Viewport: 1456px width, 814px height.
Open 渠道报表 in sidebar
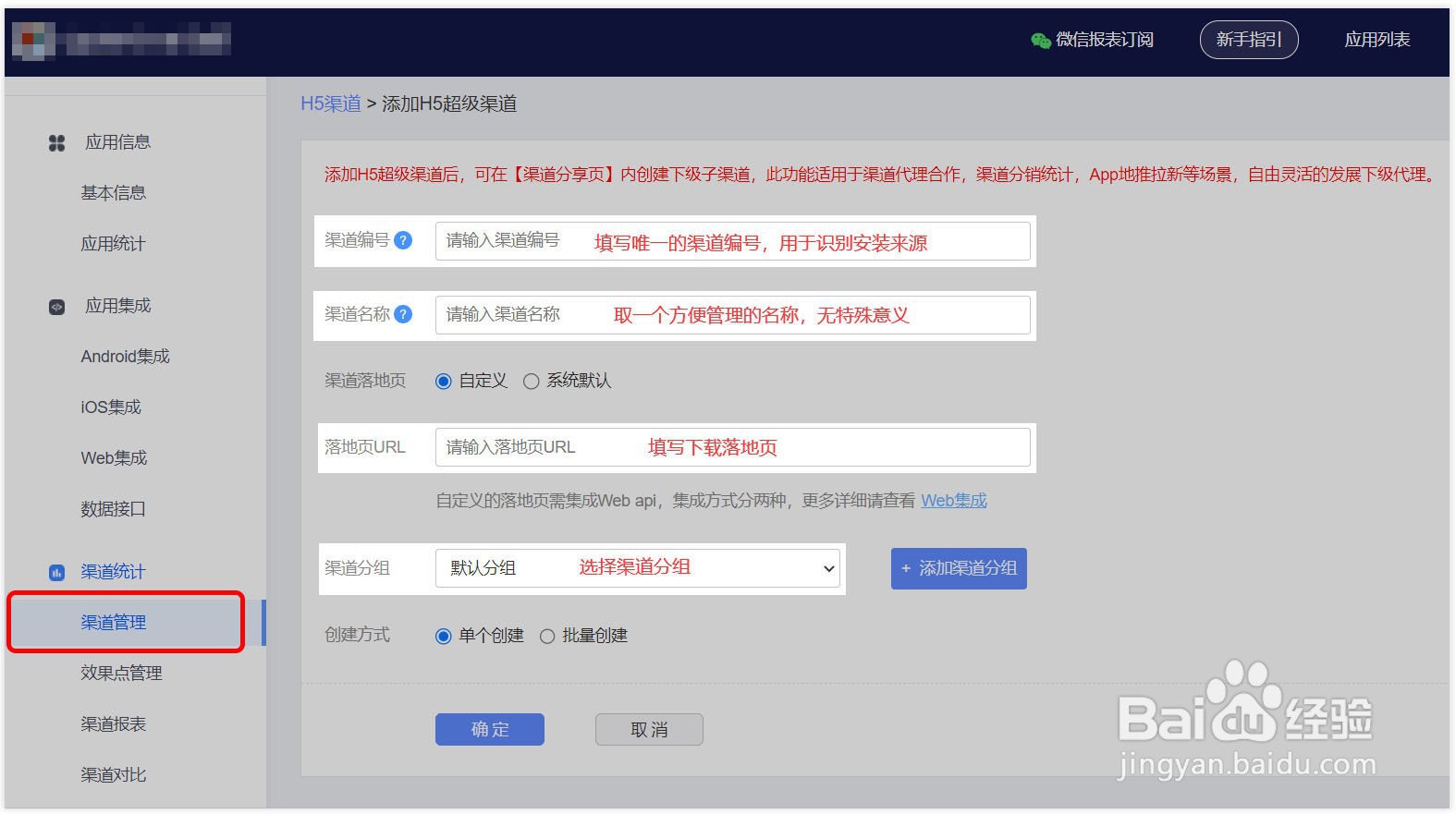(113, 724)
